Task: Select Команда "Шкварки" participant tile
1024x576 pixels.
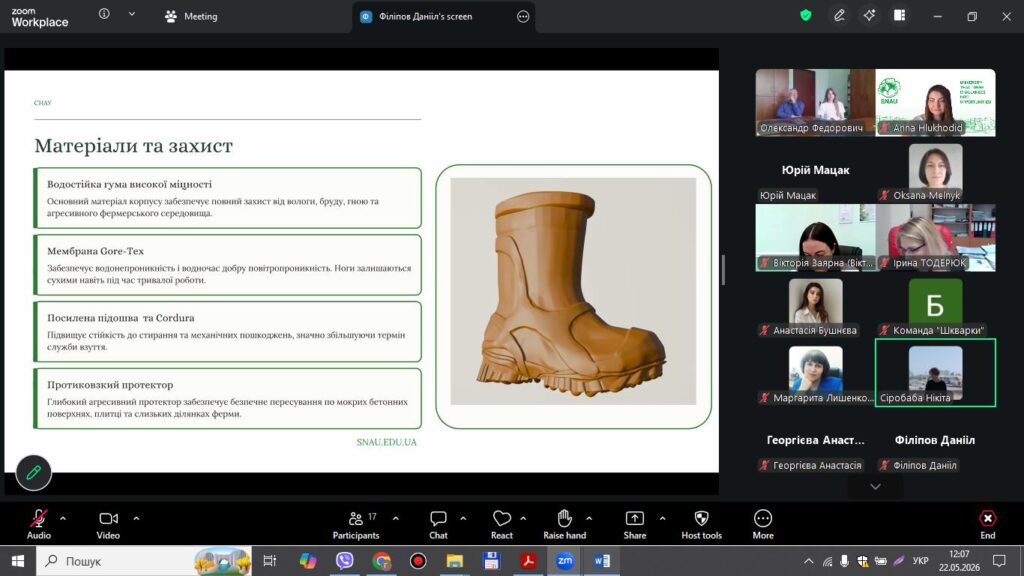Action: 935,306
